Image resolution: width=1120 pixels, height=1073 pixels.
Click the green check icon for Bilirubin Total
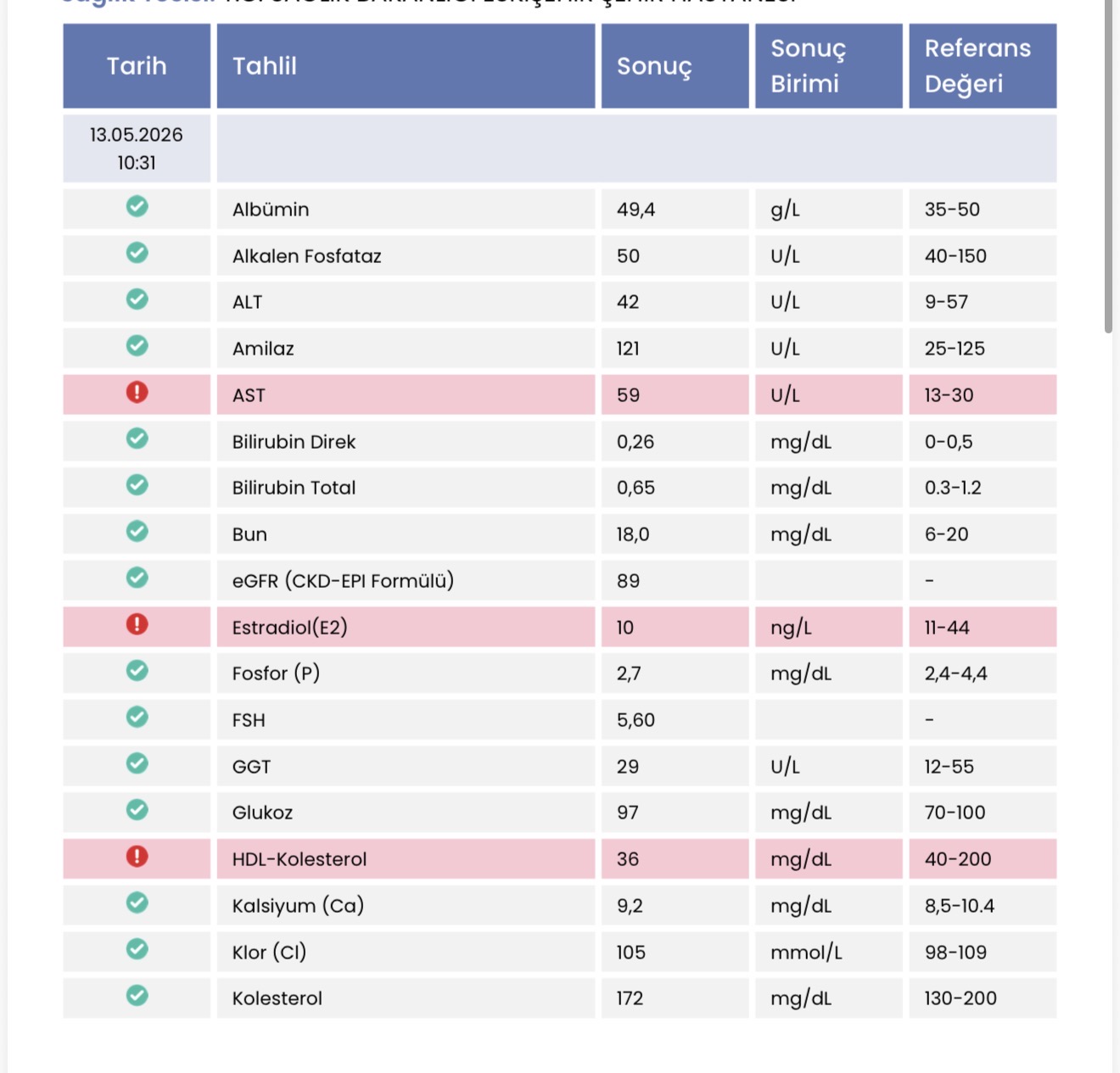[x=137, y=485]
